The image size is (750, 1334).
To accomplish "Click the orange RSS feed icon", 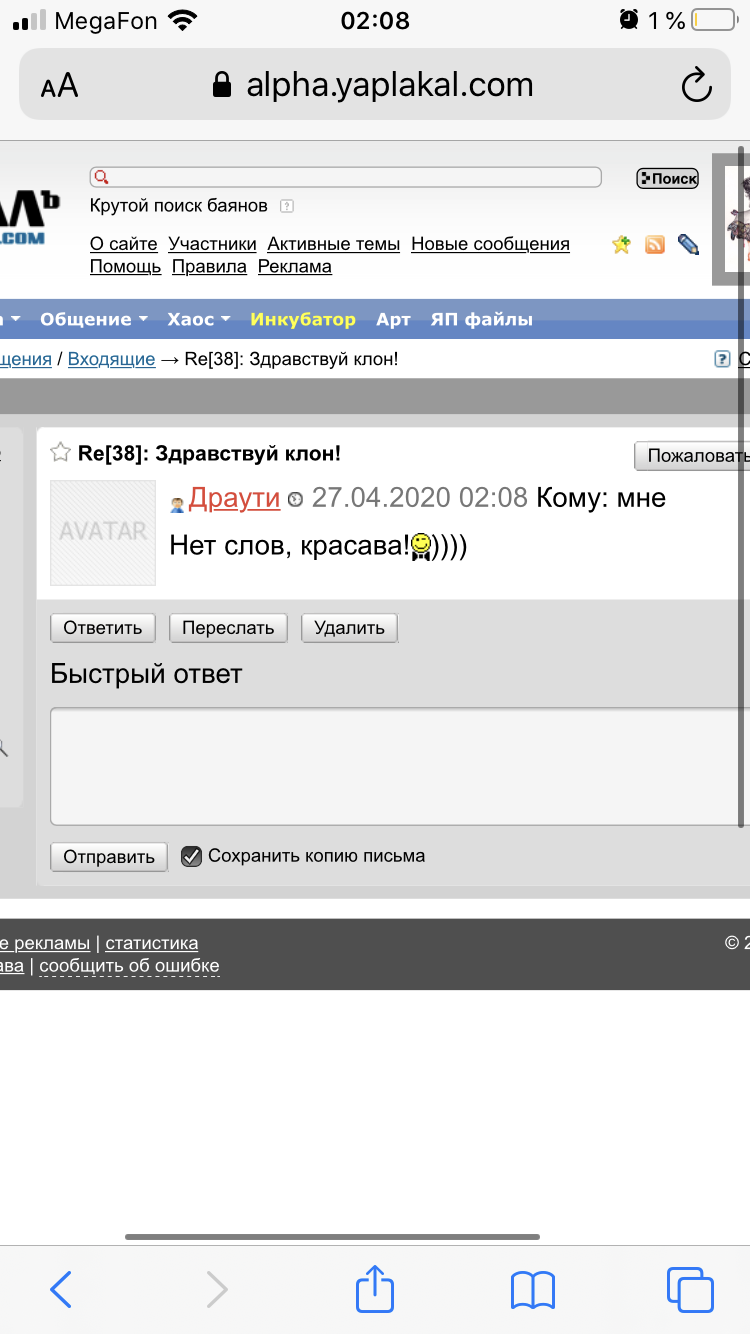I will (x=655, y=244).
